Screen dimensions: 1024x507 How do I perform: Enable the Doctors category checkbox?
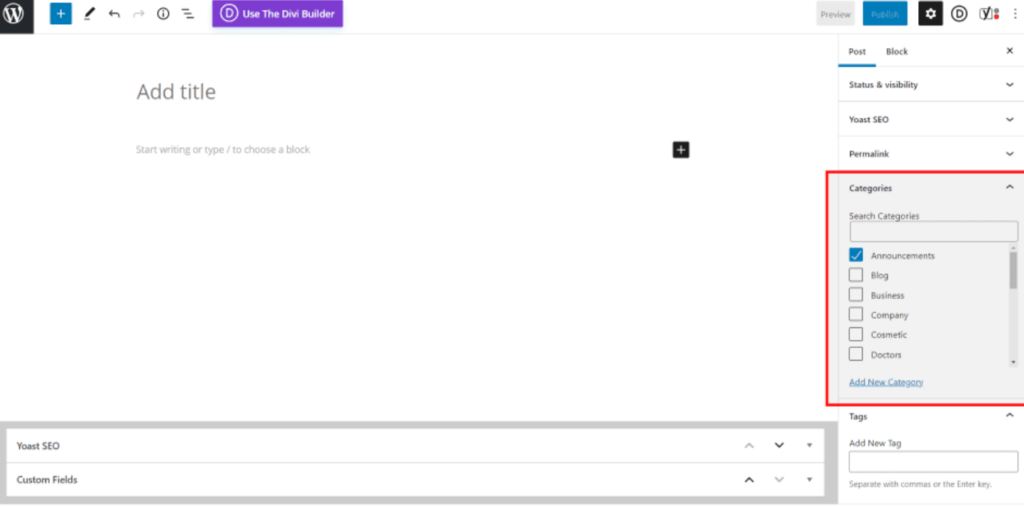856,354
